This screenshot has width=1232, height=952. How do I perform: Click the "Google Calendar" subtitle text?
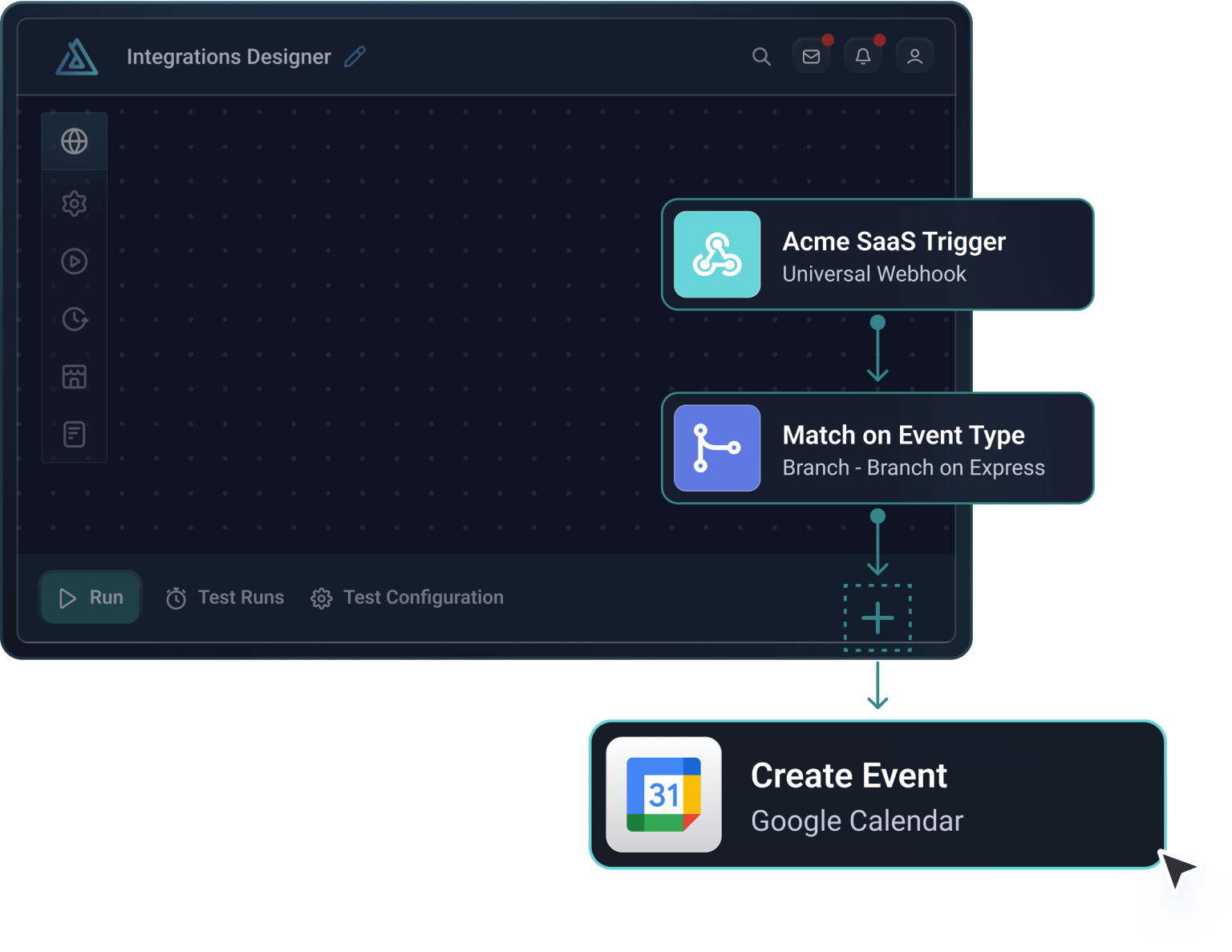pos(857,821)
